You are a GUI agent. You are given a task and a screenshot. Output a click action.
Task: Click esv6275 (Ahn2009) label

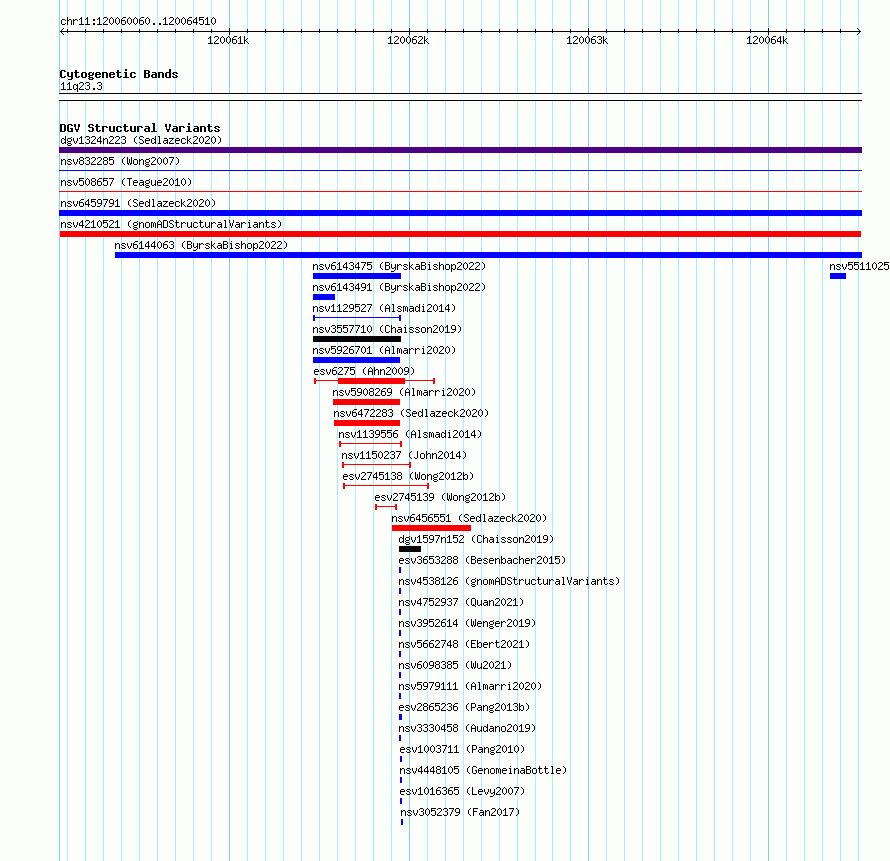pos(364,371)
